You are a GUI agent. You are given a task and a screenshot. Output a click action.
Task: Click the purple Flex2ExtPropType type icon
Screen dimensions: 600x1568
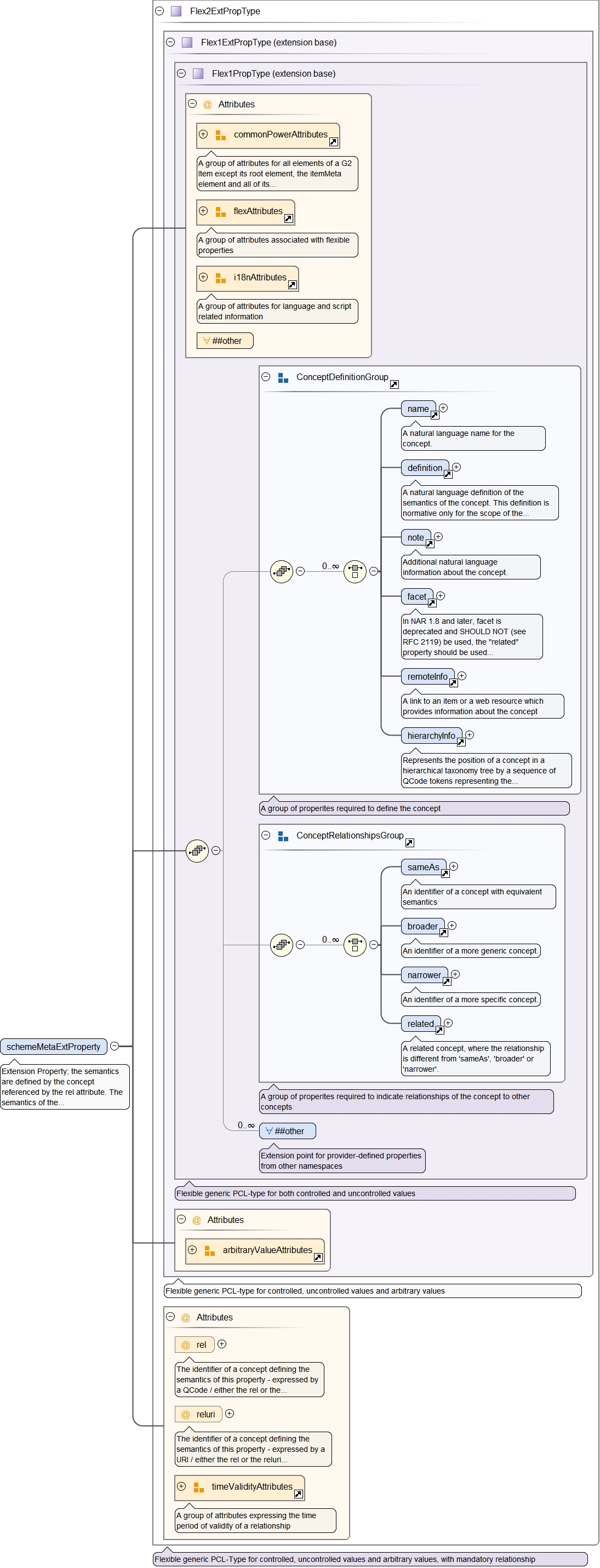[x=176, y=11]
